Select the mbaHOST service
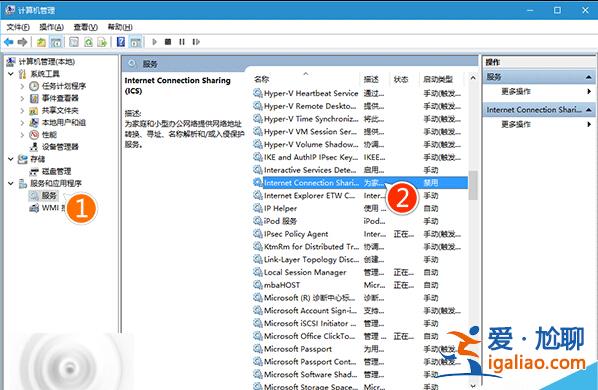598x390 pixels. pos(360,285)
